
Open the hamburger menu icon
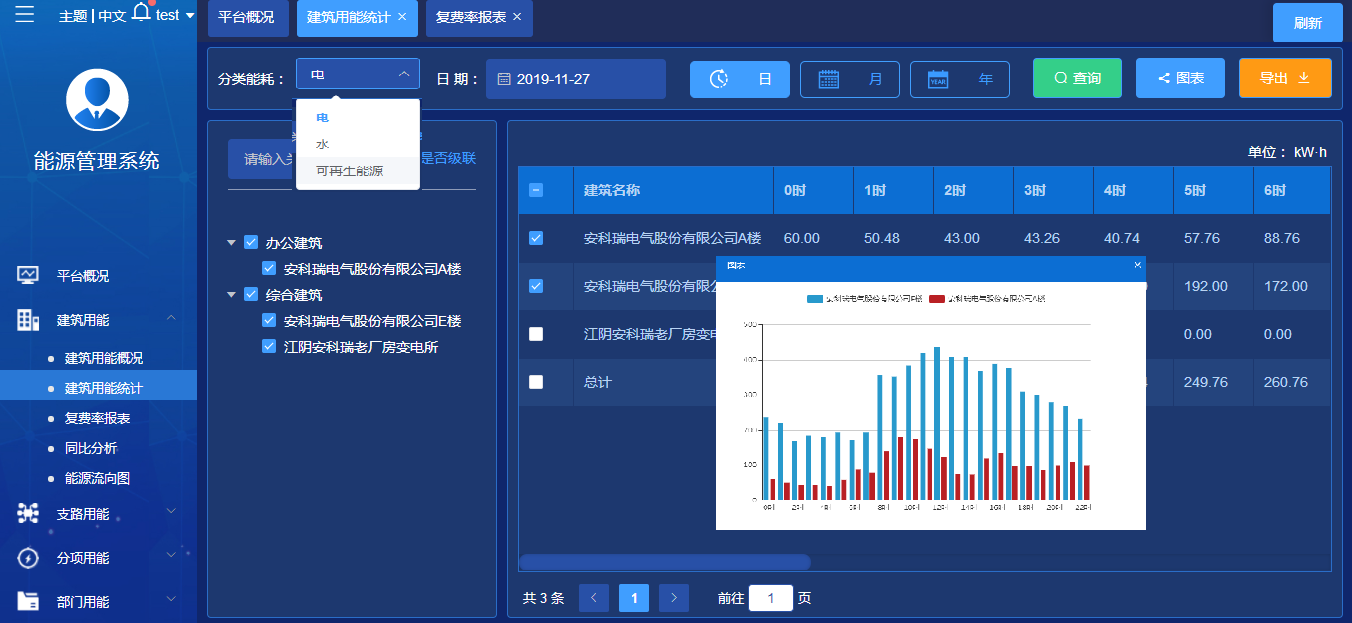click(25, 14)
